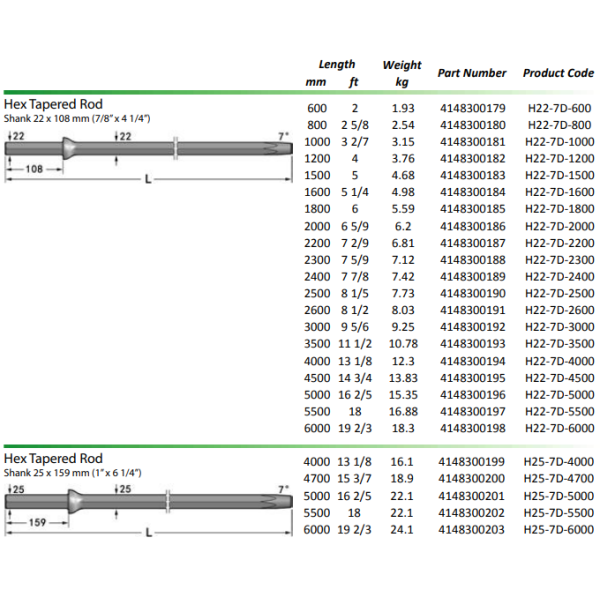The height and width of the screenshot is (600, 600).
Task: Select product code H22-7D-2500
Action: pyautogui.click(x=559, y=293)
